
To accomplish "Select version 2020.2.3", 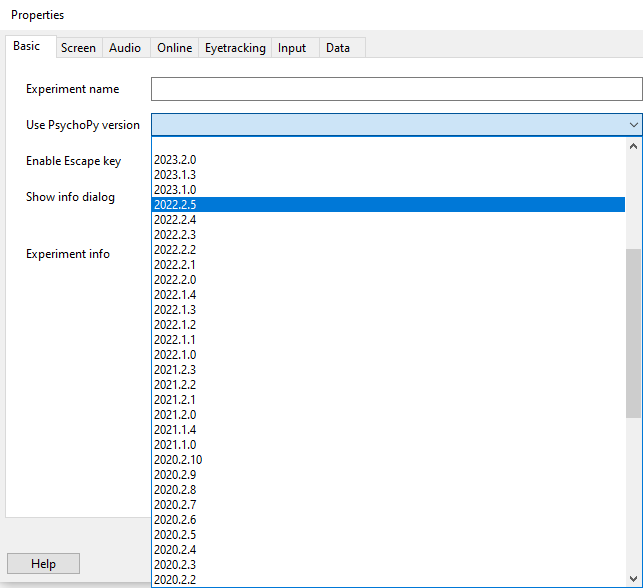I will pos(388,565).
